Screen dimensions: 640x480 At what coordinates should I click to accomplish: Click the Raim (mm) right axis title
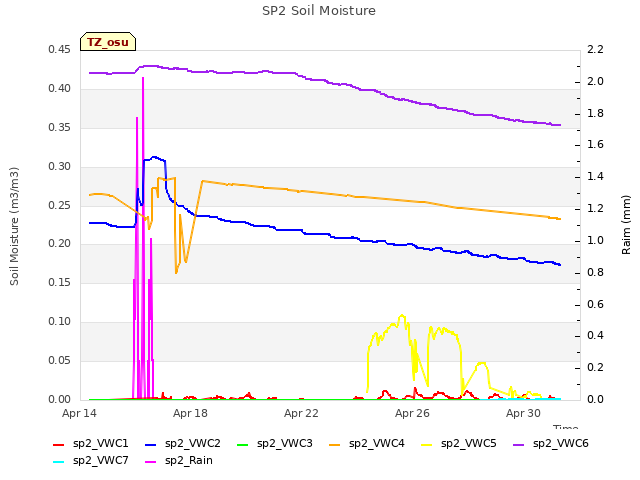[626, 225]
